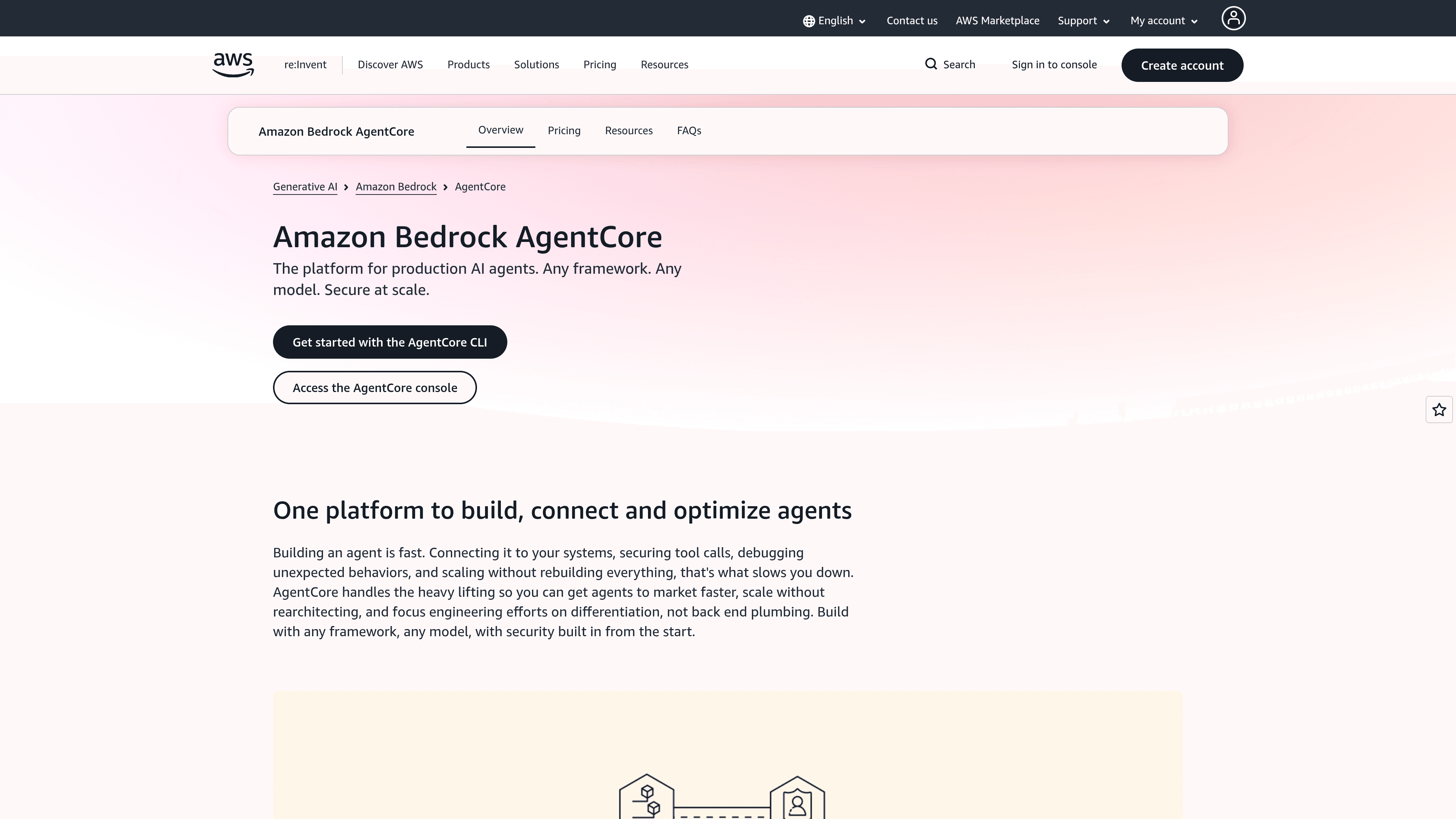Viewport: 1456px width, 819px height.
Task: Open the AWS logo home link
Action: tap(233, 65)
